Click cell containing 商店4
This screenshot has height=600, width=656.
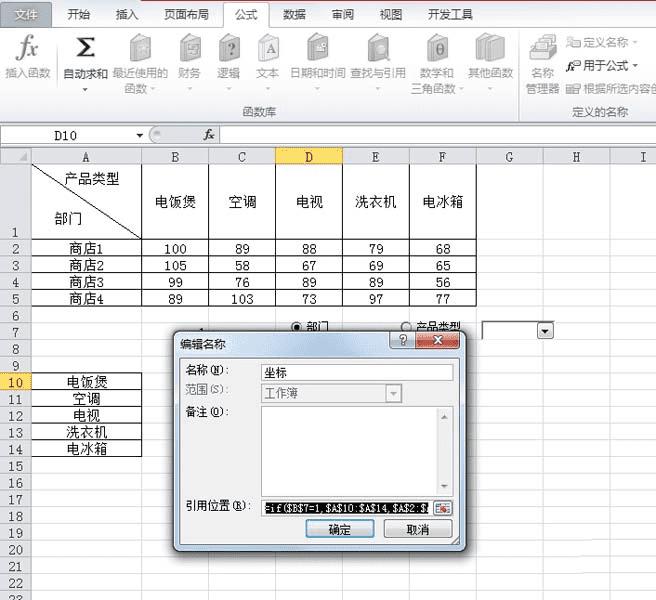click(x=87, y=299)
